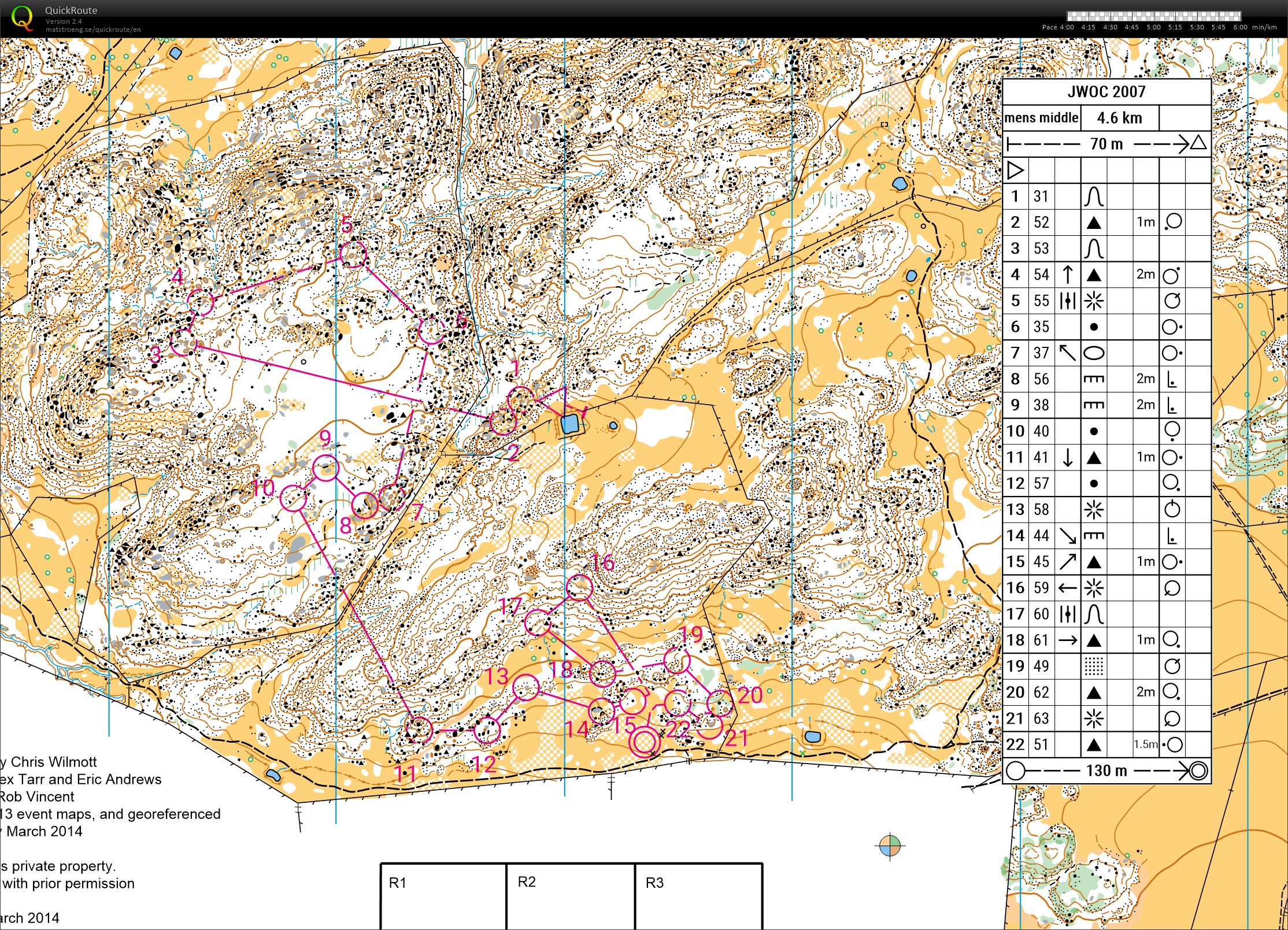Click the colored registration crosshair mark
The image size is (1288, 930).
[890, 846]
